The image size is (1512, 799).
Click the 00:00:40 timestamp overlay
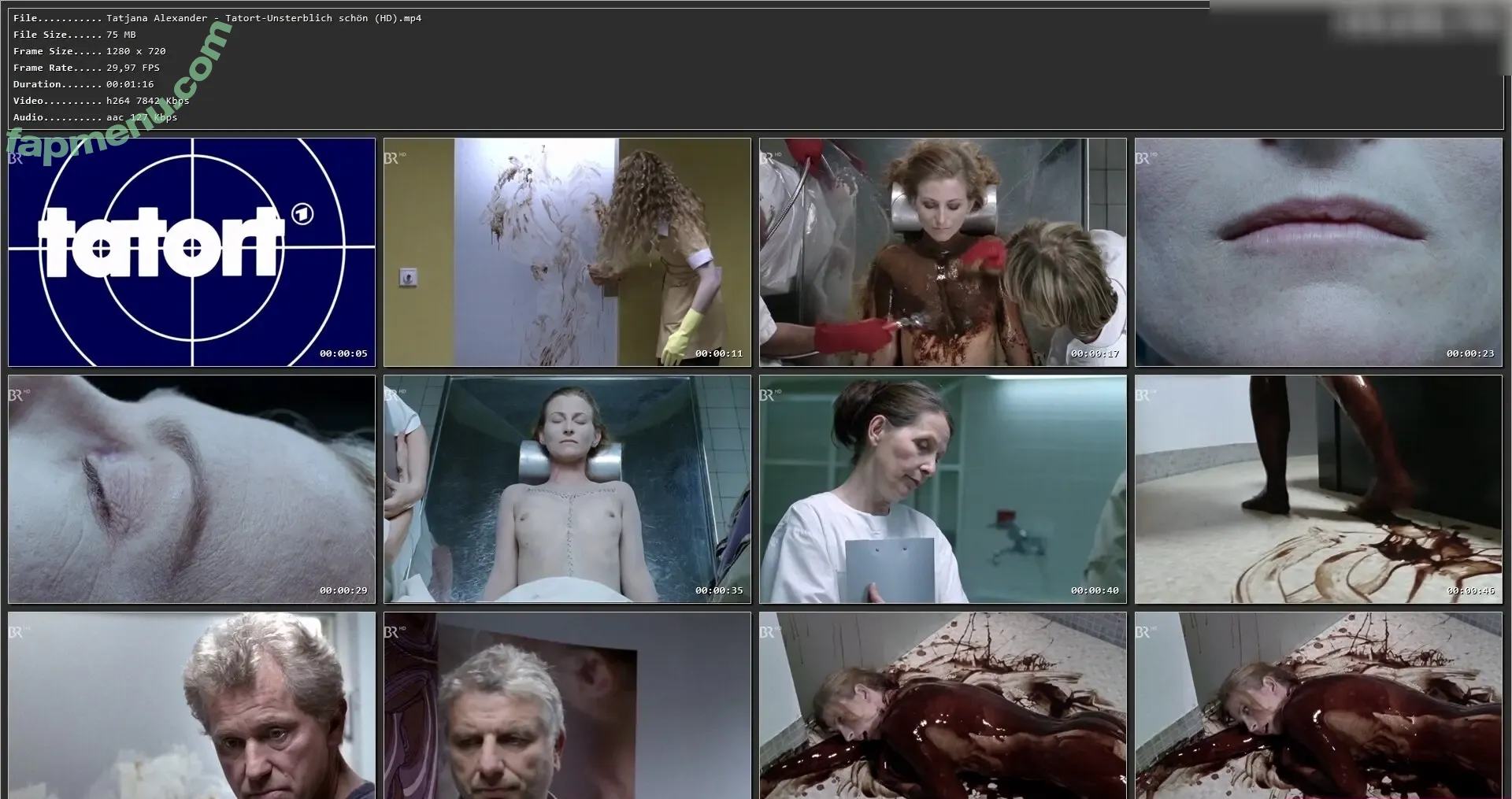[x=1095, y=590]
